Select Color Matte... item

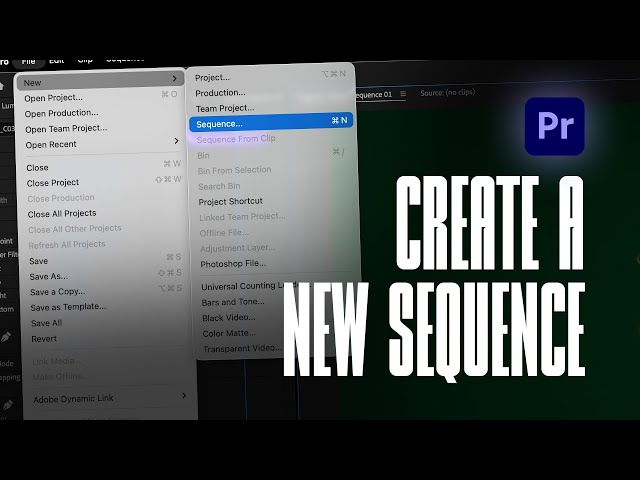[x=229, y=333]
